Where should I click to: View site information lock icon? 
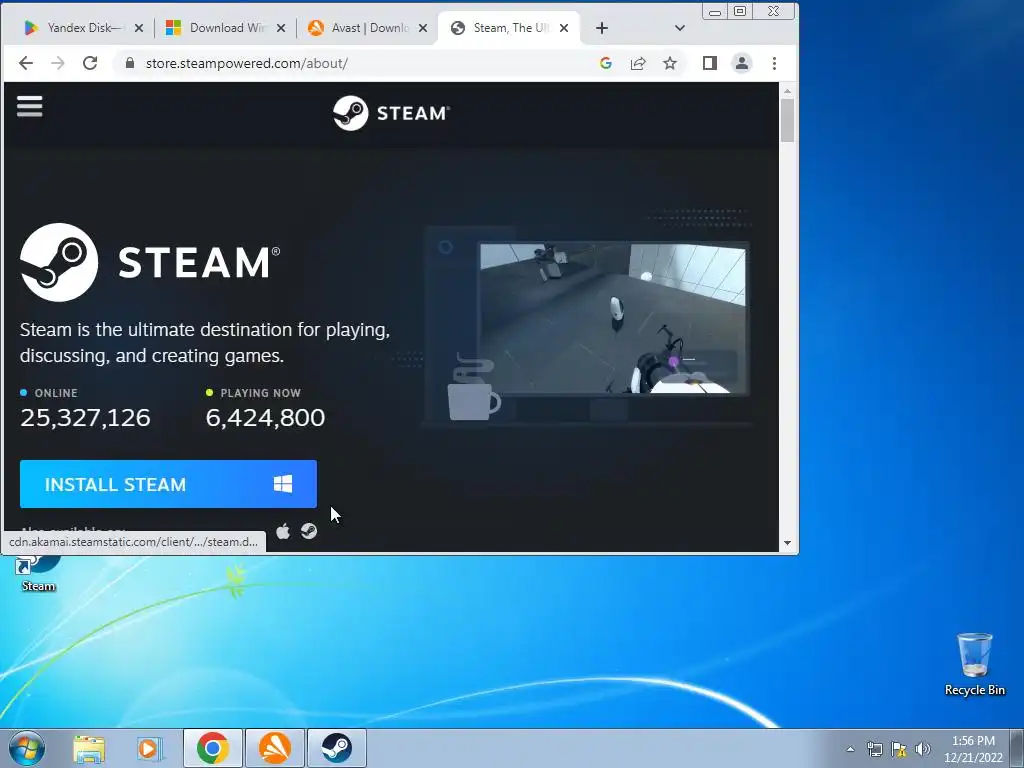(130, 63)
